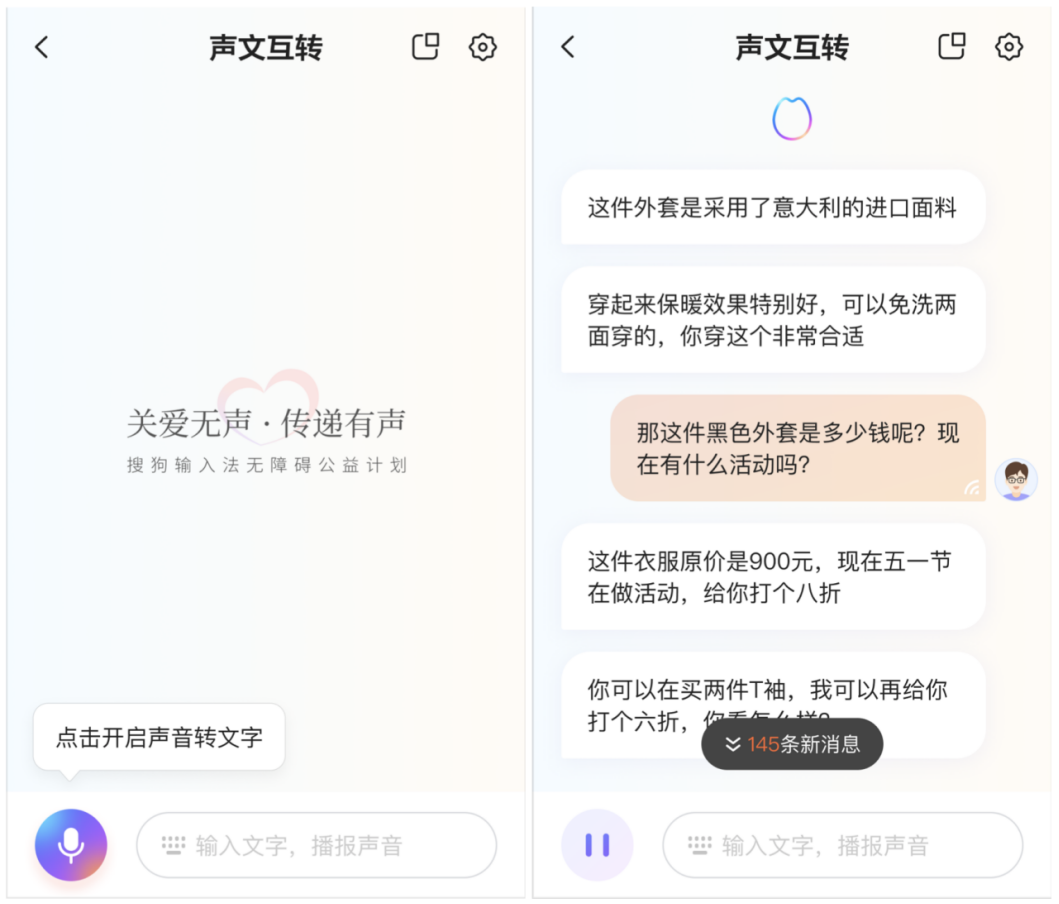The image size is (1059, 904).
Task: Tap the listening indicator ring at top
Action: point(792,119)
